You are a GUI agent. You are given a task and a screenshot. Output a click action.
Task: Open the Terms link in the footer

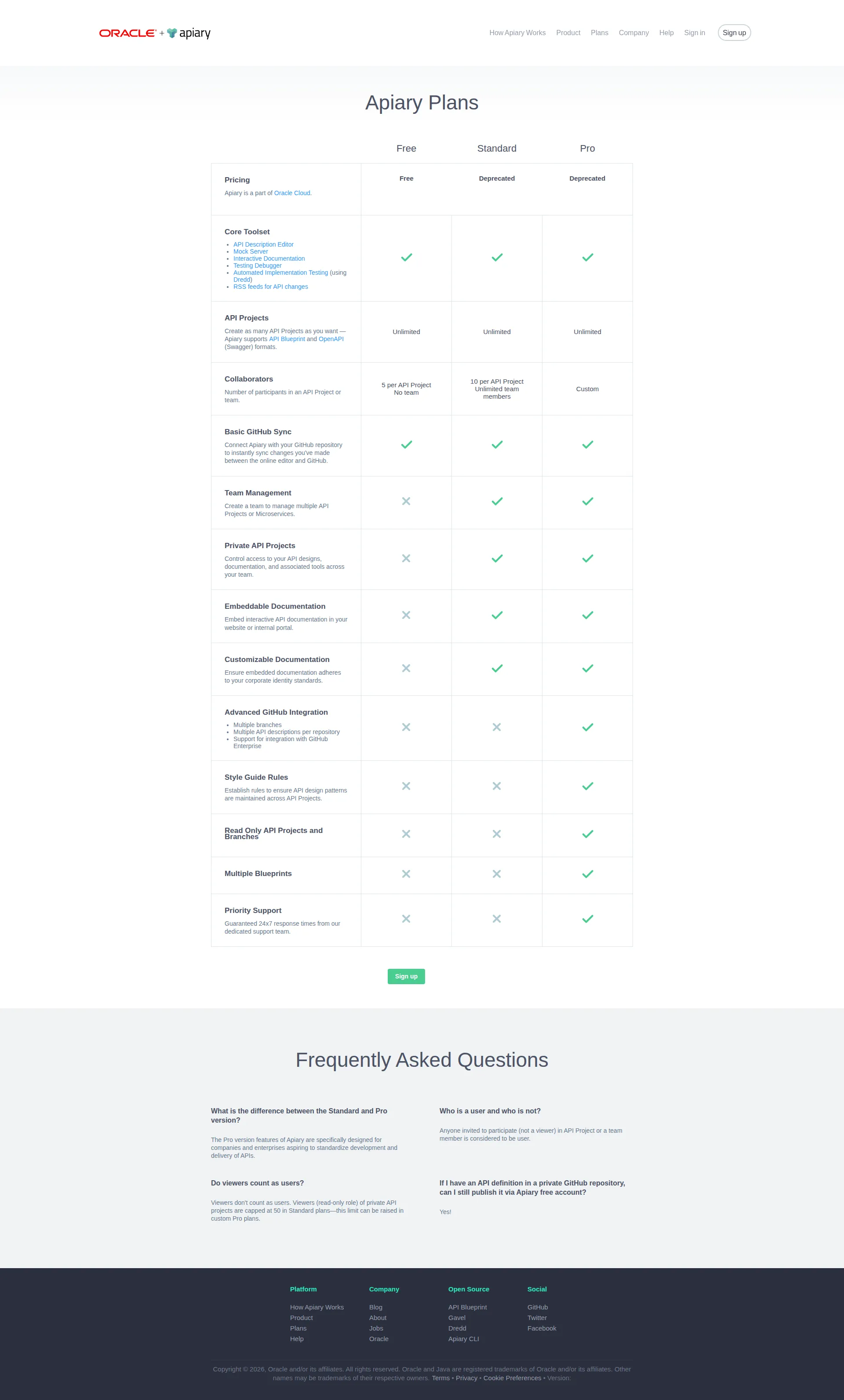441,1378
